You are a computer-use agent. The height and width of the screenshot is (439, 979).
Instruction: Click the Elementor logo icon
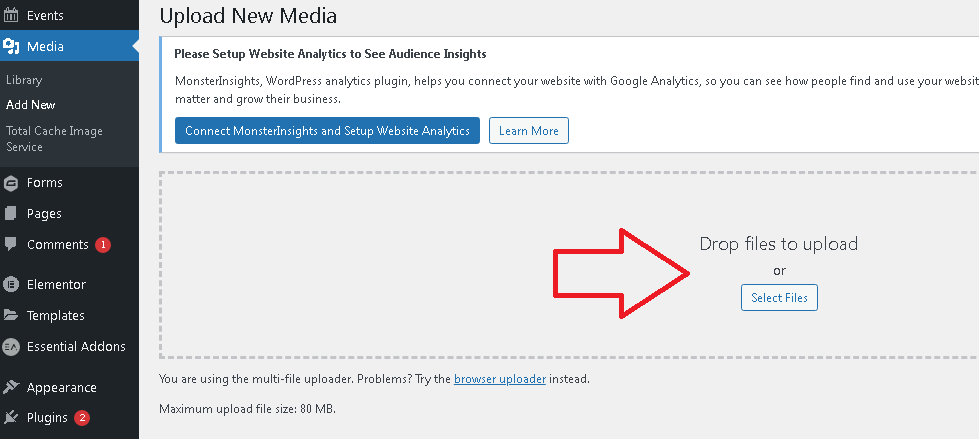pos(11,285)
